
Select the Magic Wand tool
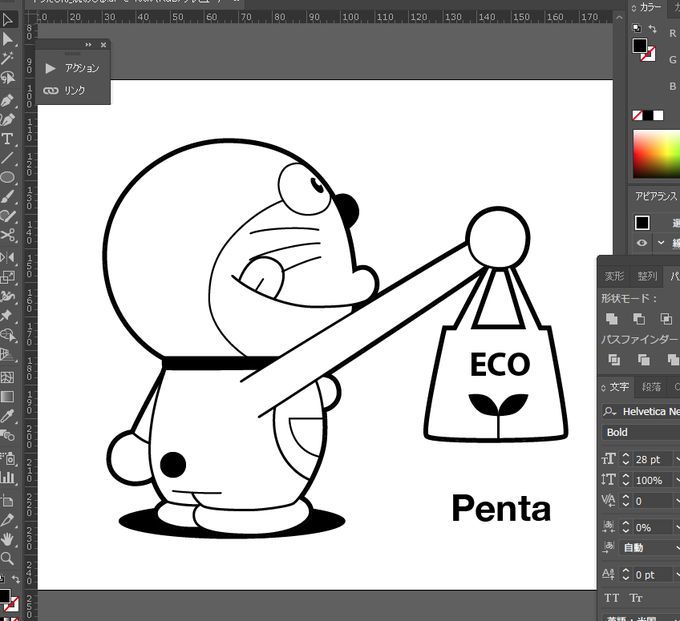click(x=7, y=58)
